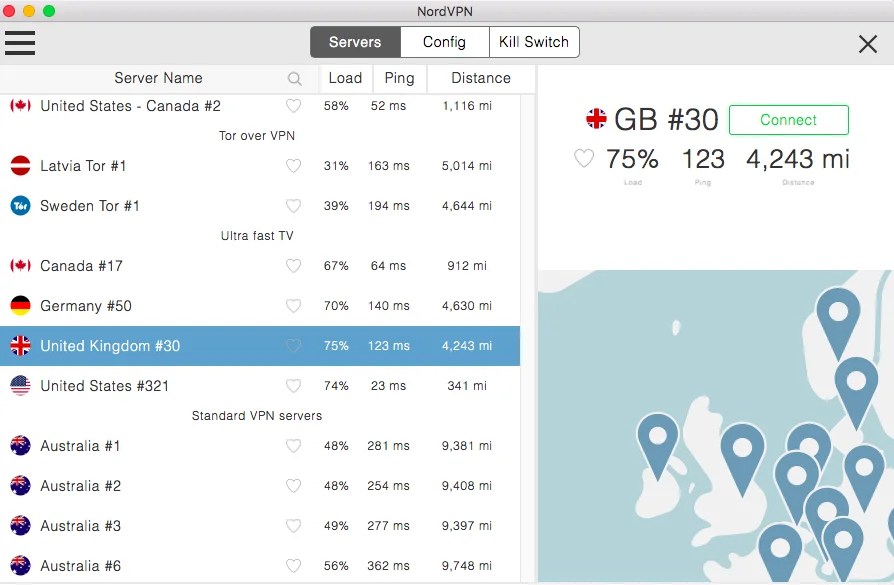Click the Ultra fast TV section header
This screenshot has width=894, height=585.
tap(257, 235)
